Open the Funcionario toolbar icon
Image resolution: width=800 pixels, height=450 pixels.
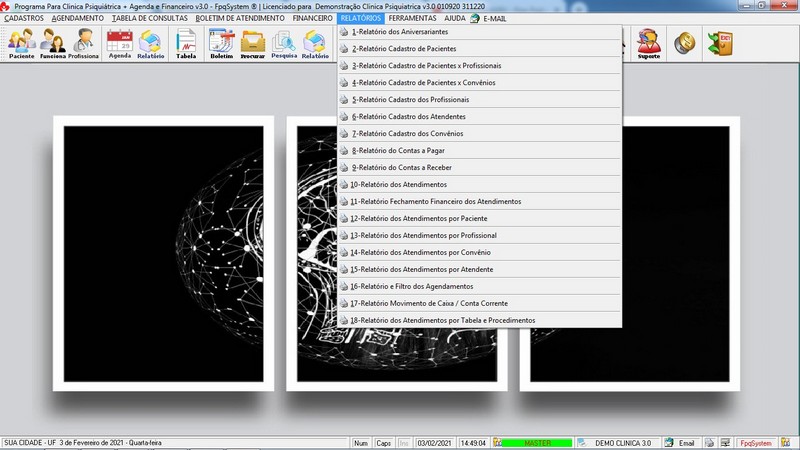[x=53, y=43]
